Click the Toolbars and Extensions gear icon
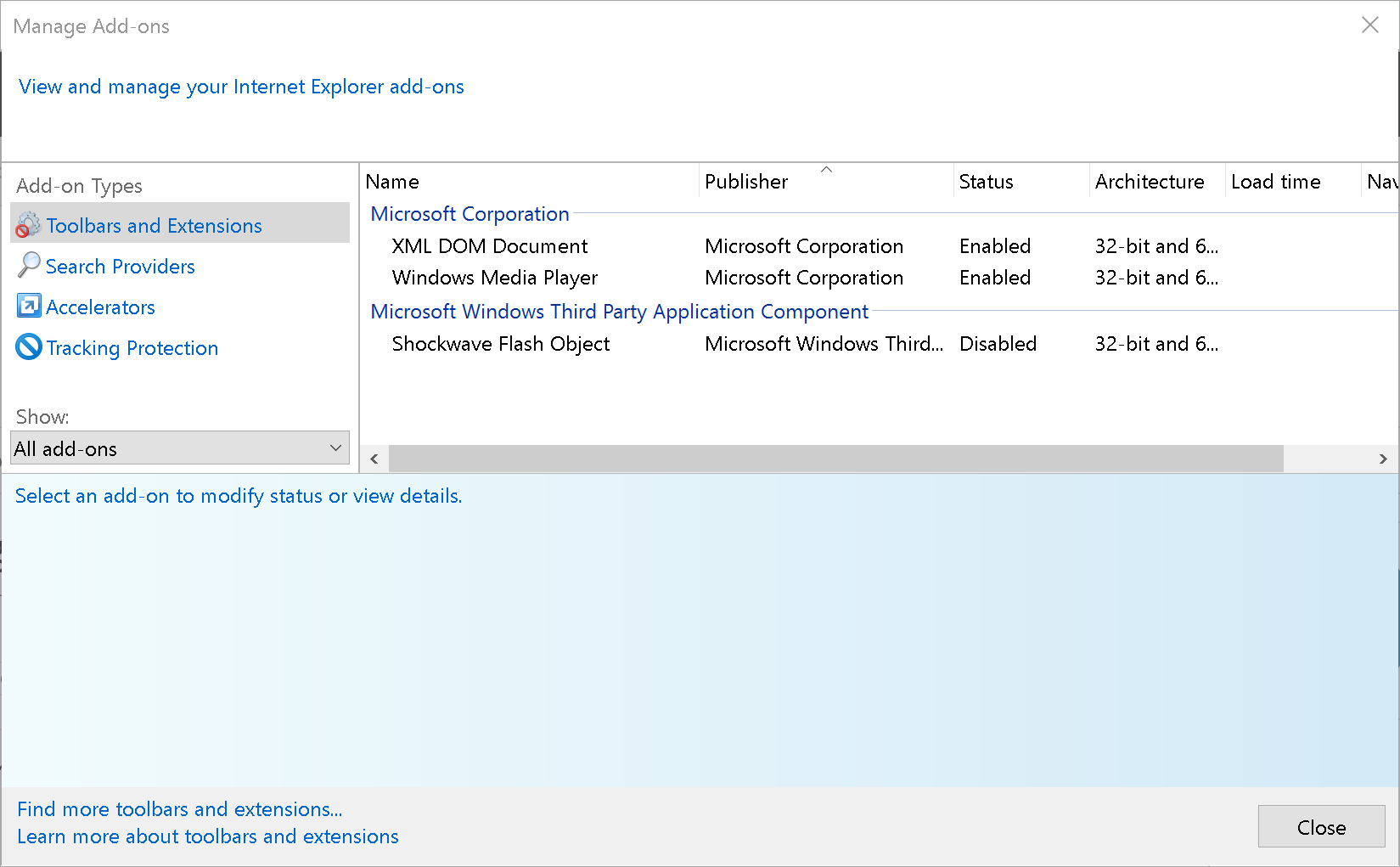This screenshot has height=867, width=1400. pos(28,224)
